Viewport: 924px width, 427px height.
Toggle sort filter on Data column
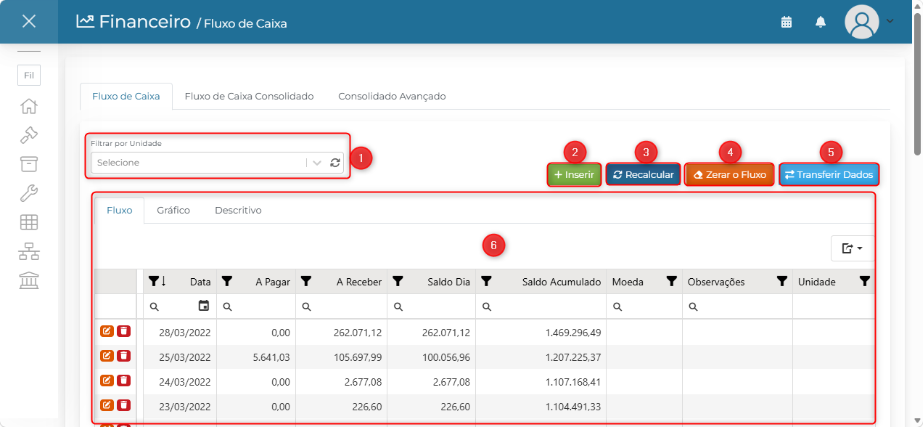tap(157, 282)
